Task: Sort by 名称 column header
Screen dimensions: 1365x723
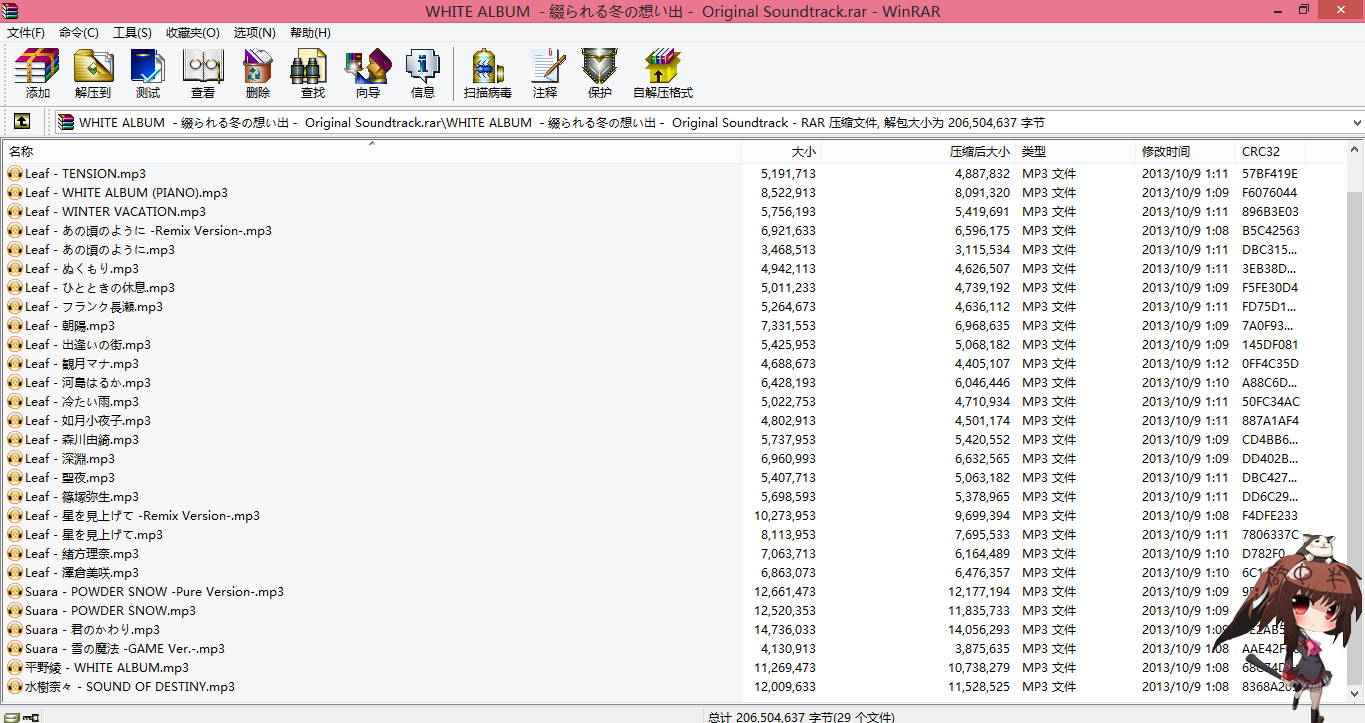Action: point(372,152)
